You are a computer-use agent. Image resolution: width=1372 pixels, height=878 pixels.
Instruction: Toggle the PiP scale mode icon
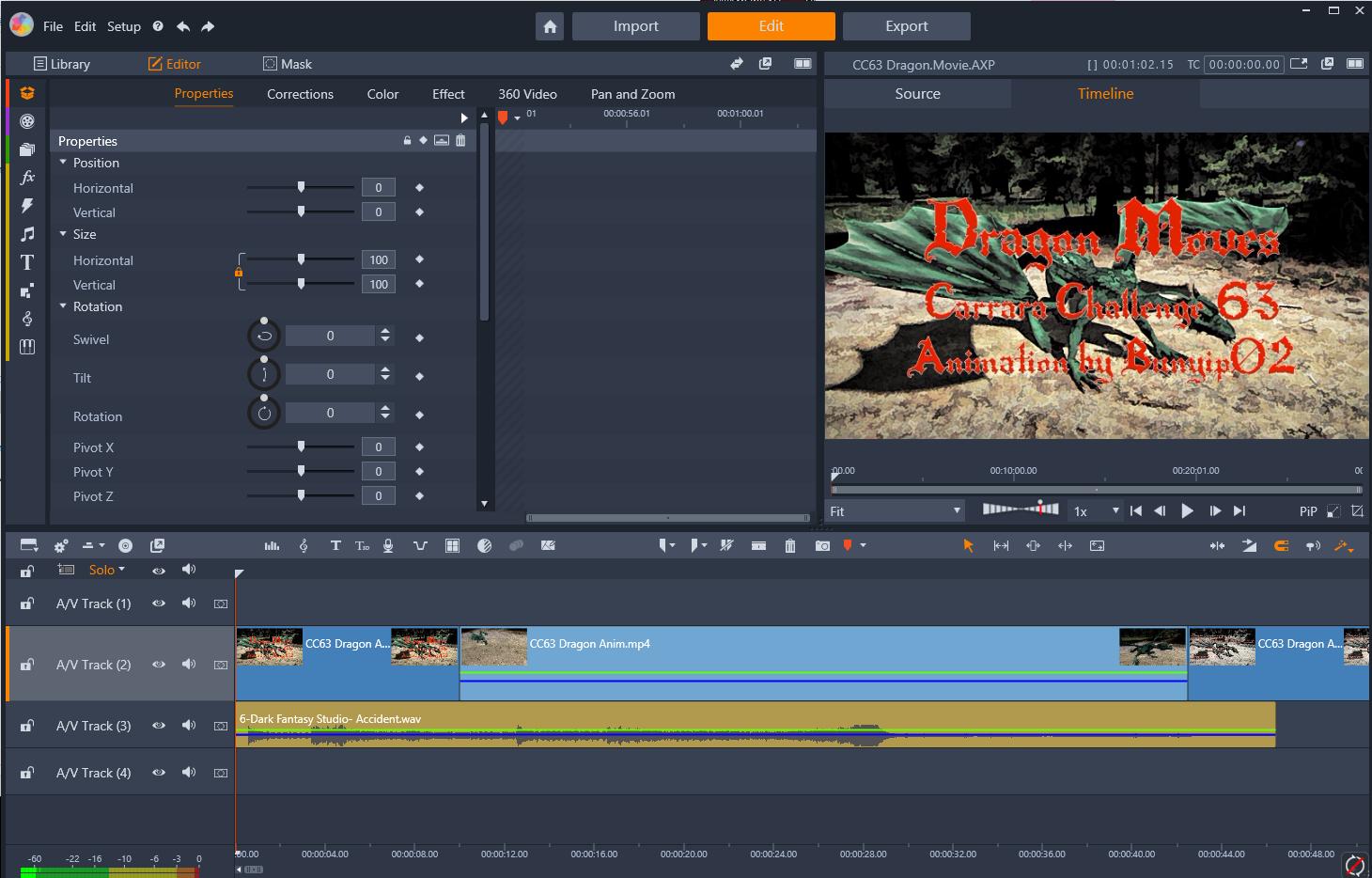1333,511
